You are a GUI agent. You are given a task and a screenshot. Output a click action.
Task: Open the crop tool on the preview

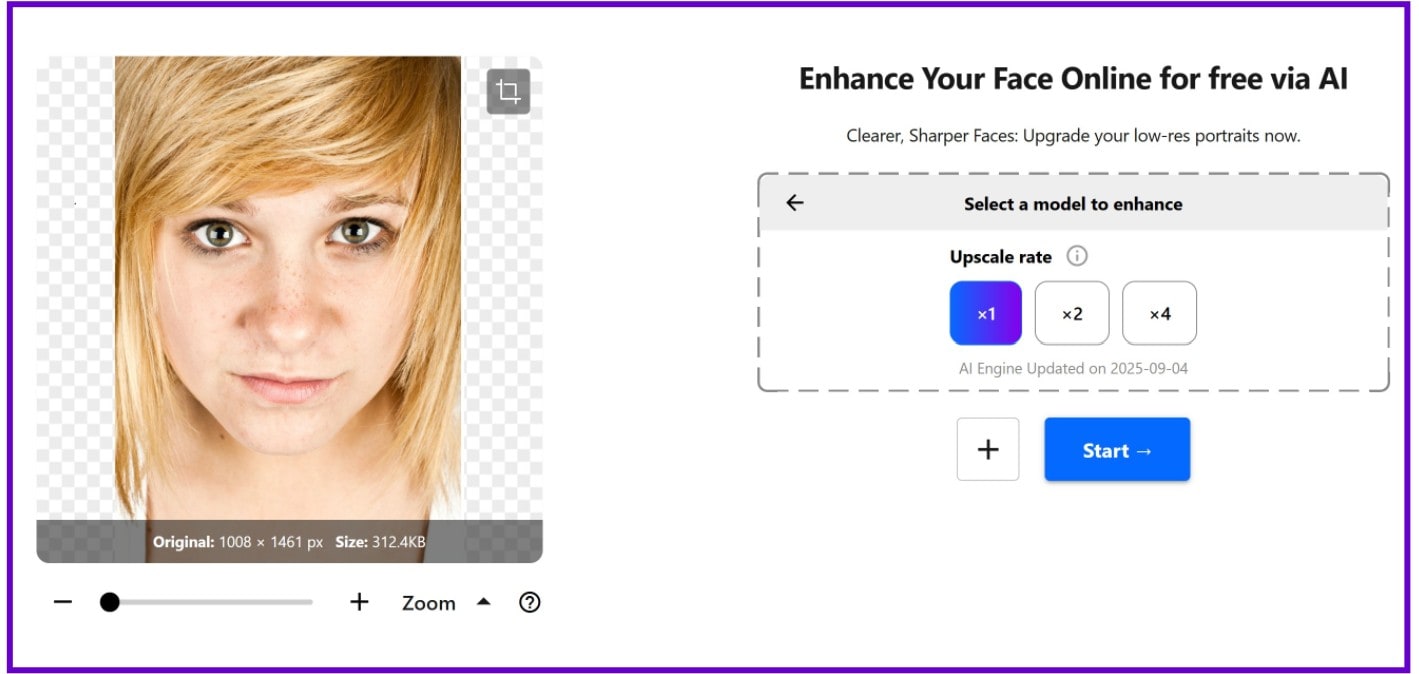coord(508,91)
